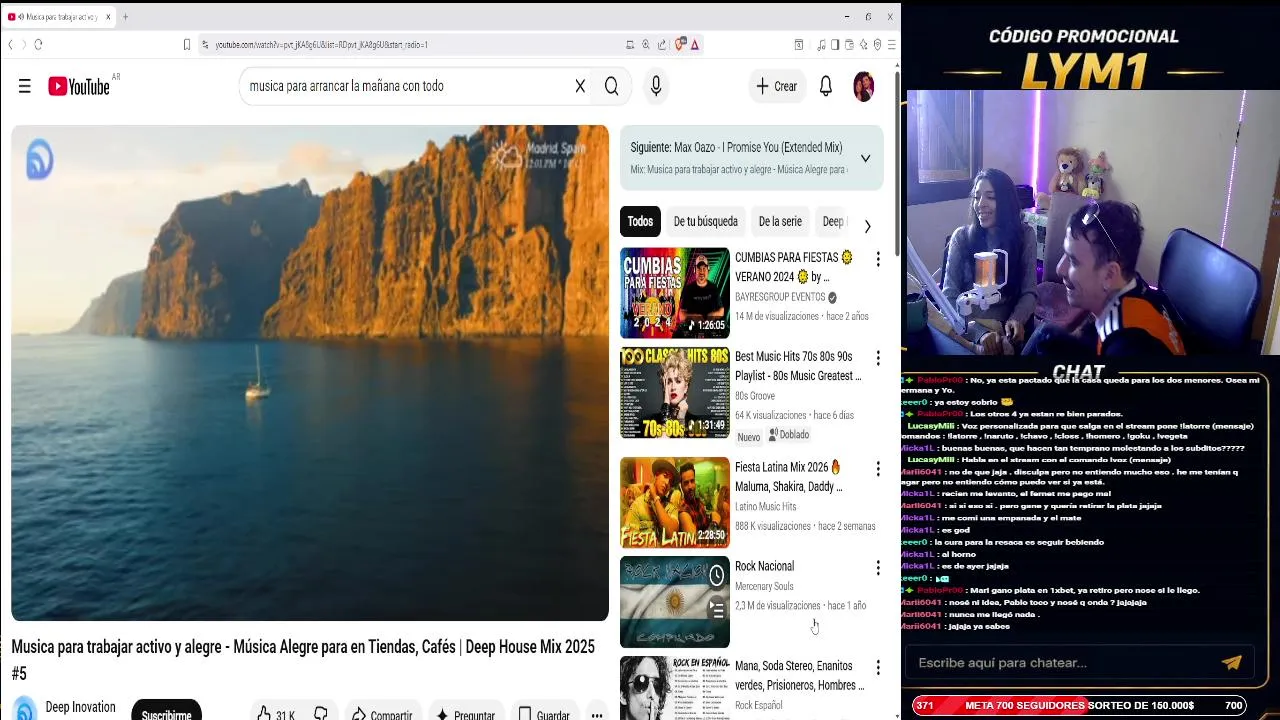Click the video title 'Musica para trabajar activo y alegre'
Image resolution: width=1280 pixels, height=720 pixels.
(303, 660)
